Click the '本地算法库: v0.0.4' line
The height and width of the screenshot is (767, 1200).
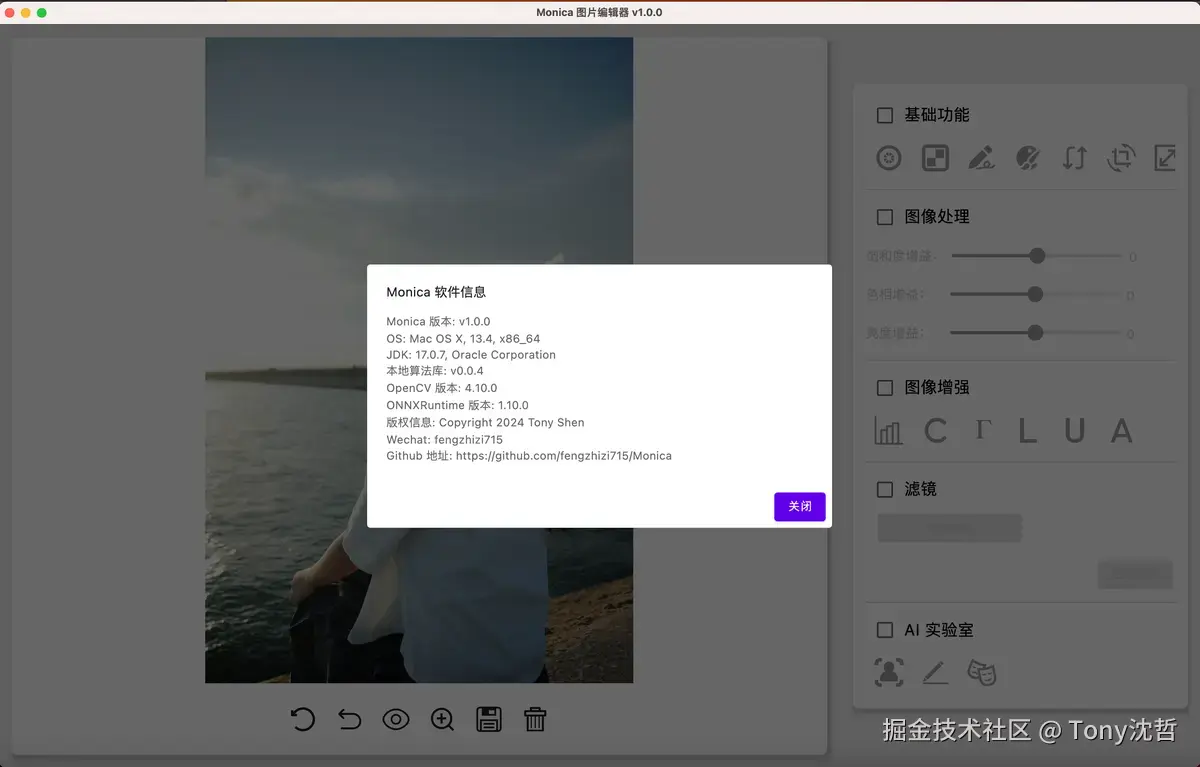click(x=435, y=371)
